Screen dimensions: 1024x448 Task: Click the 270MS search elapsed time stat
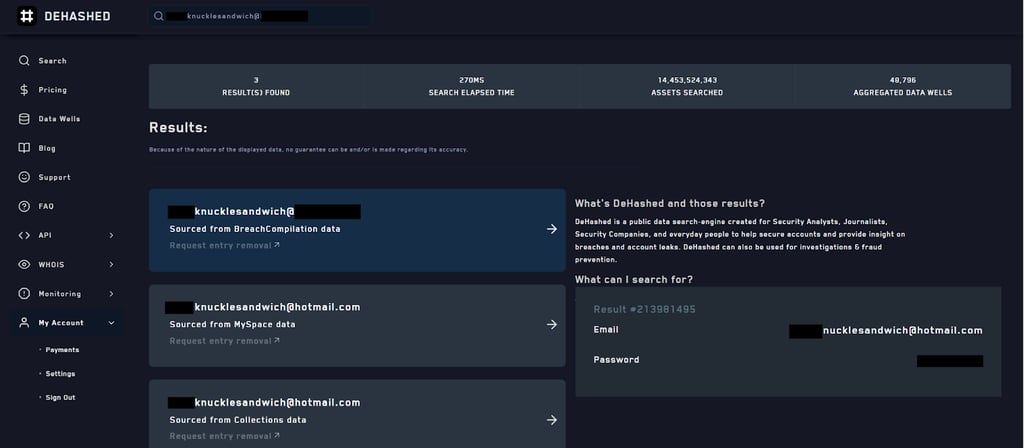(472, 86)
